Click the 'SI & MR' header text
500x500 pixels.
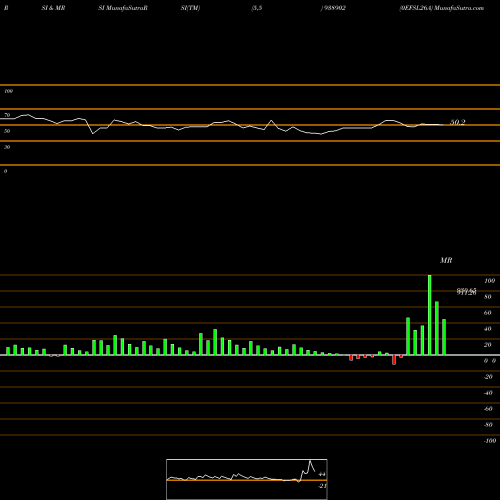53,8
